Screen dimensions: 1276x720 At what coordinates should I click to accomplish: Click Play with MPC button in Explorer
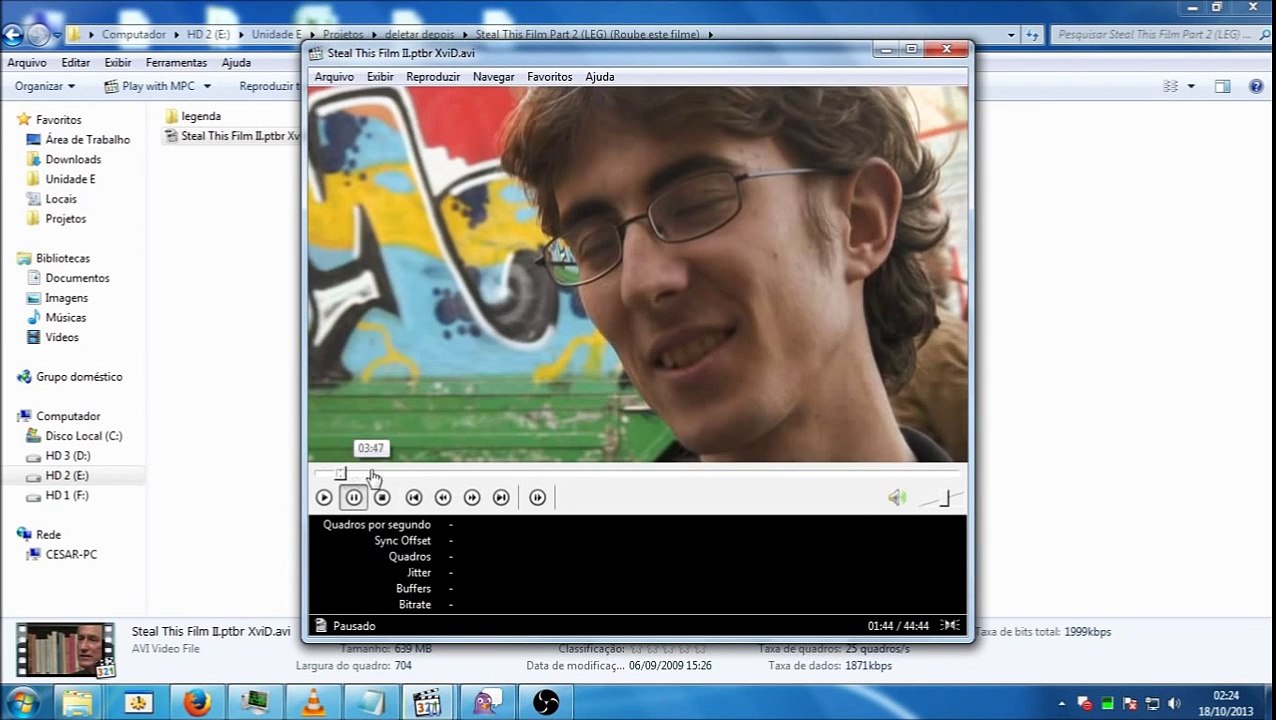pyautogui.click(x=150, y=86)
